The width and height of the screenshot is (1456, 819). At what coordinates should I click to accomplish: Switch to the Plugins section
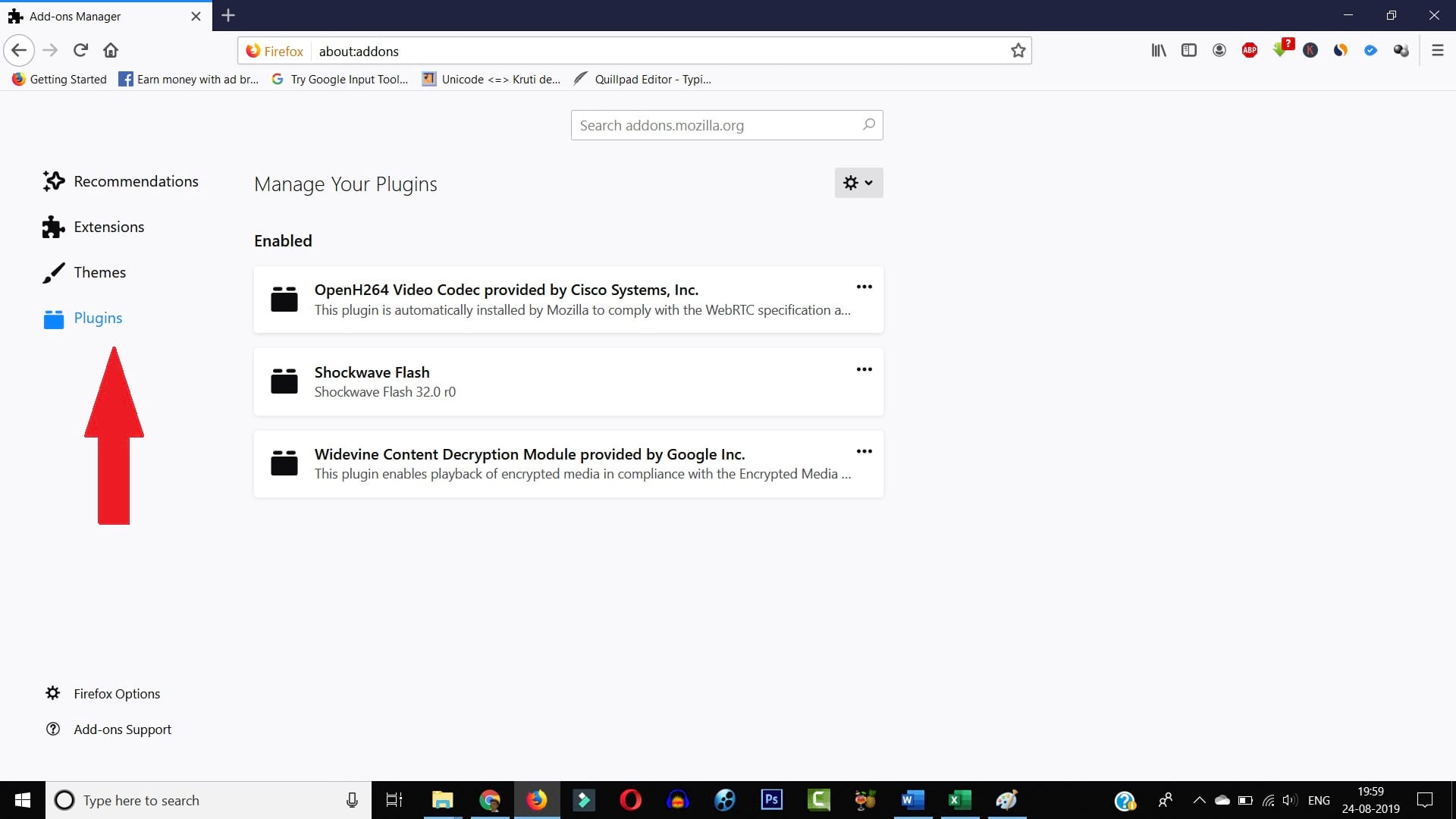[97, 318]
